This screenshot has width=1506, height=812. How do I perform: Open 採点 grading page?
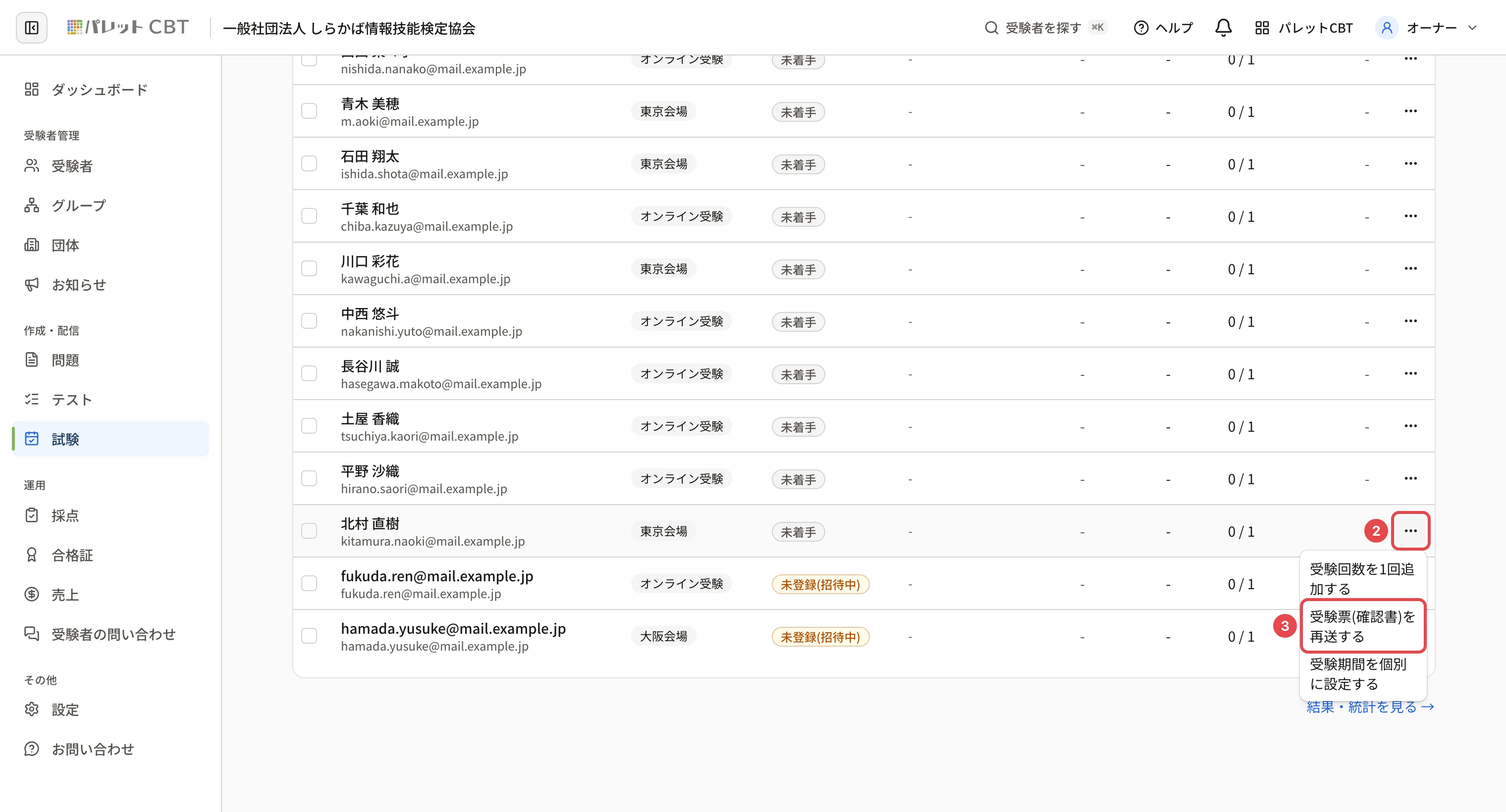point(110,515)
